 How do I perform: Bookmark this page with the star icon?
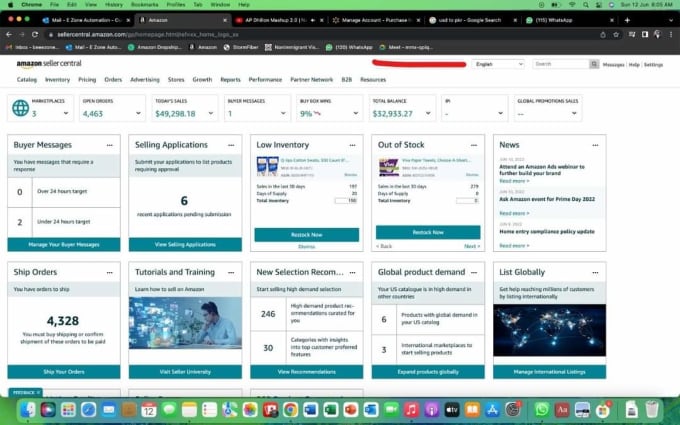pos(616,35)
